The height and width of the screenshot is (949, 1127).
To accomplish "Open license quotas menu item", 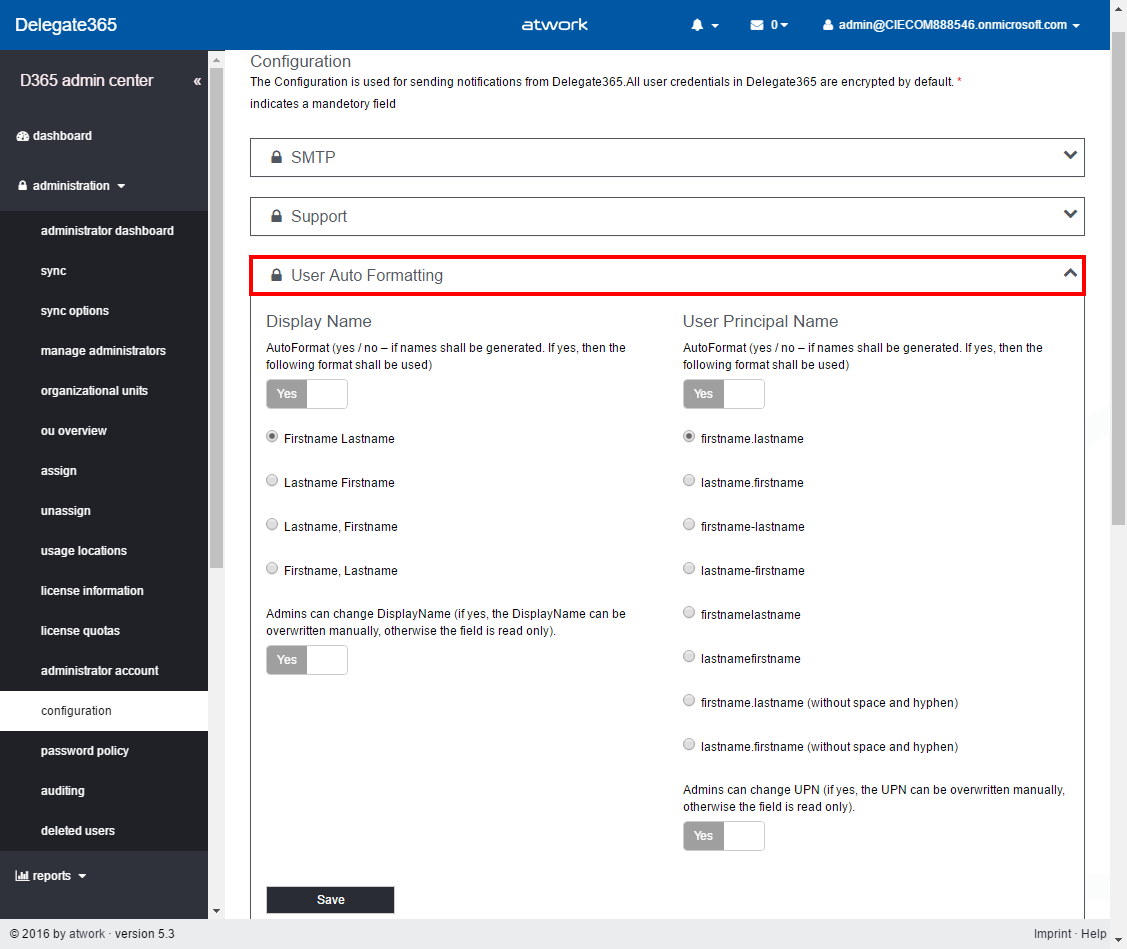I will point(80,631).
